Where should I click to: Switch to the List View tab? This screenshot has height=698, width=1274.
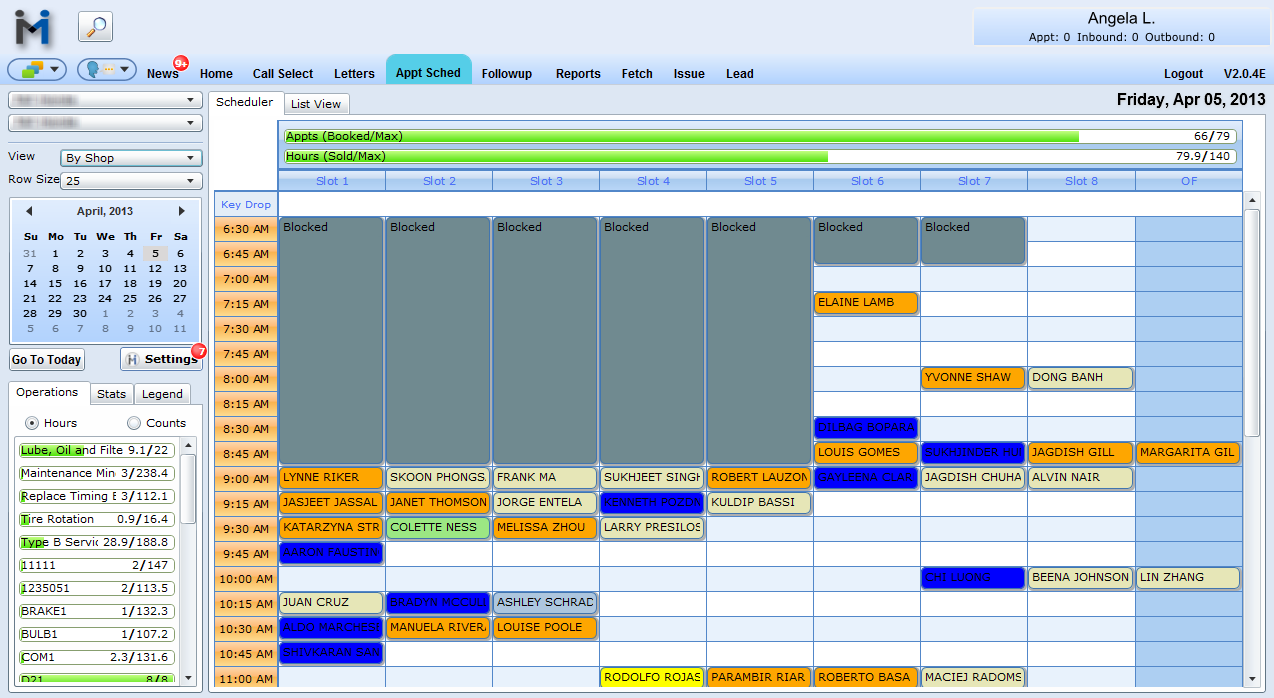pyautogui.click(x=316, y=104)
